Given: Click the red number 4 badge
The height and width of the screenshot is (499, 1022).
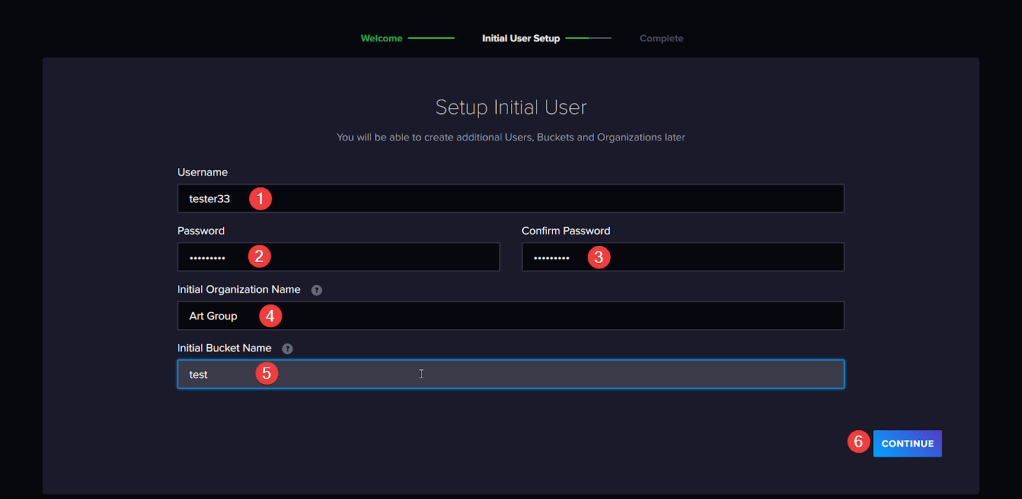Looking at the screenshot, I should click(268, 316).
